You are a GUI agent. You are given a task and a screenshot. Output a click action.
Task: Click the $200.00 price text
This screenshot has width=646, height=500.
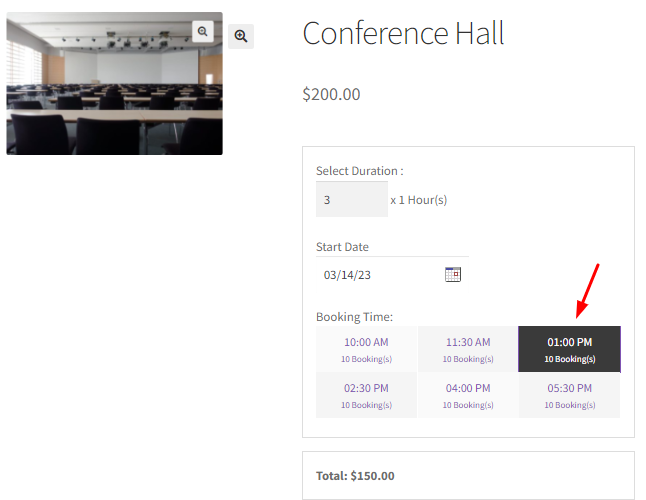pos(331,94)
